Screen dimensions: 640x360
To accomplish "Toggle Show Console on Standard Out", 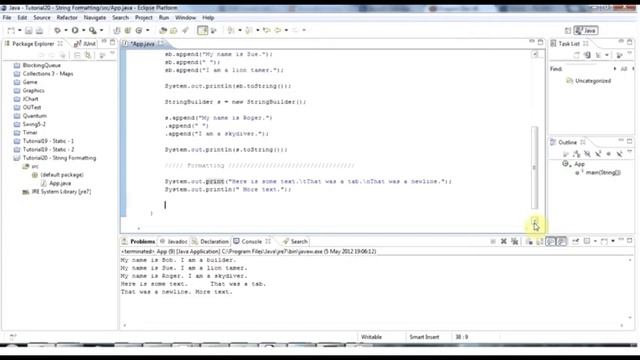I will coord(551,241).
